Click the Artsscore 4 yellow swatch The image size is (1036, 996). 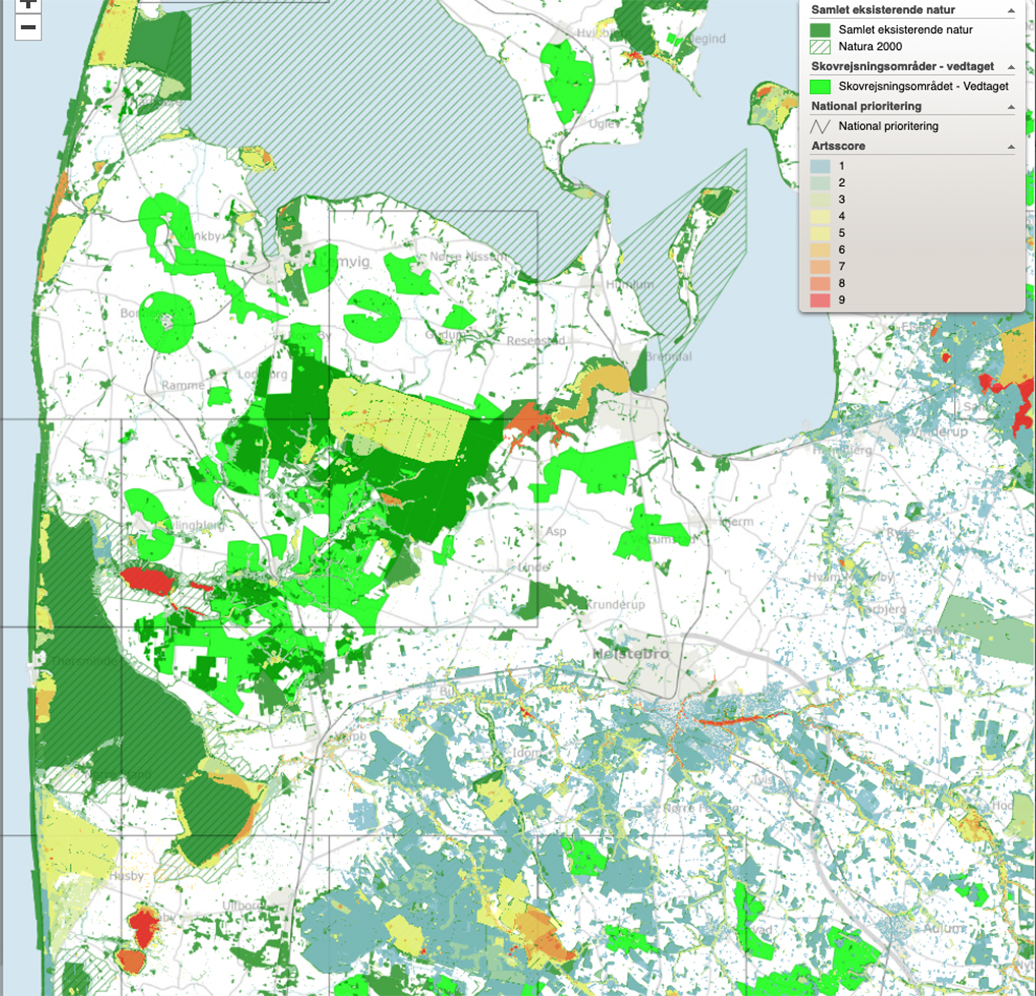pyautogui.click(x=820, y=216)
